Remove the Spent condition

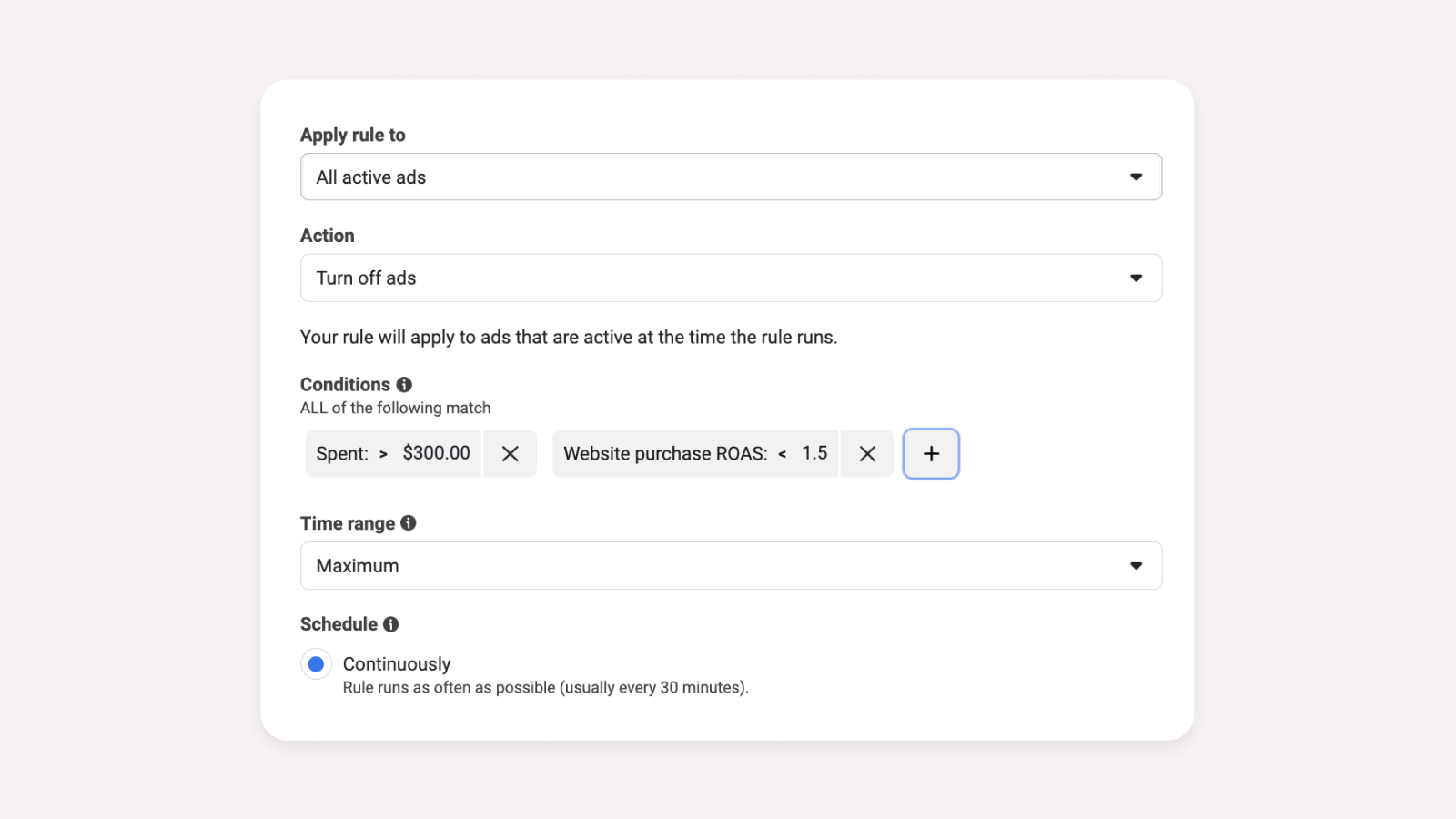510,453
